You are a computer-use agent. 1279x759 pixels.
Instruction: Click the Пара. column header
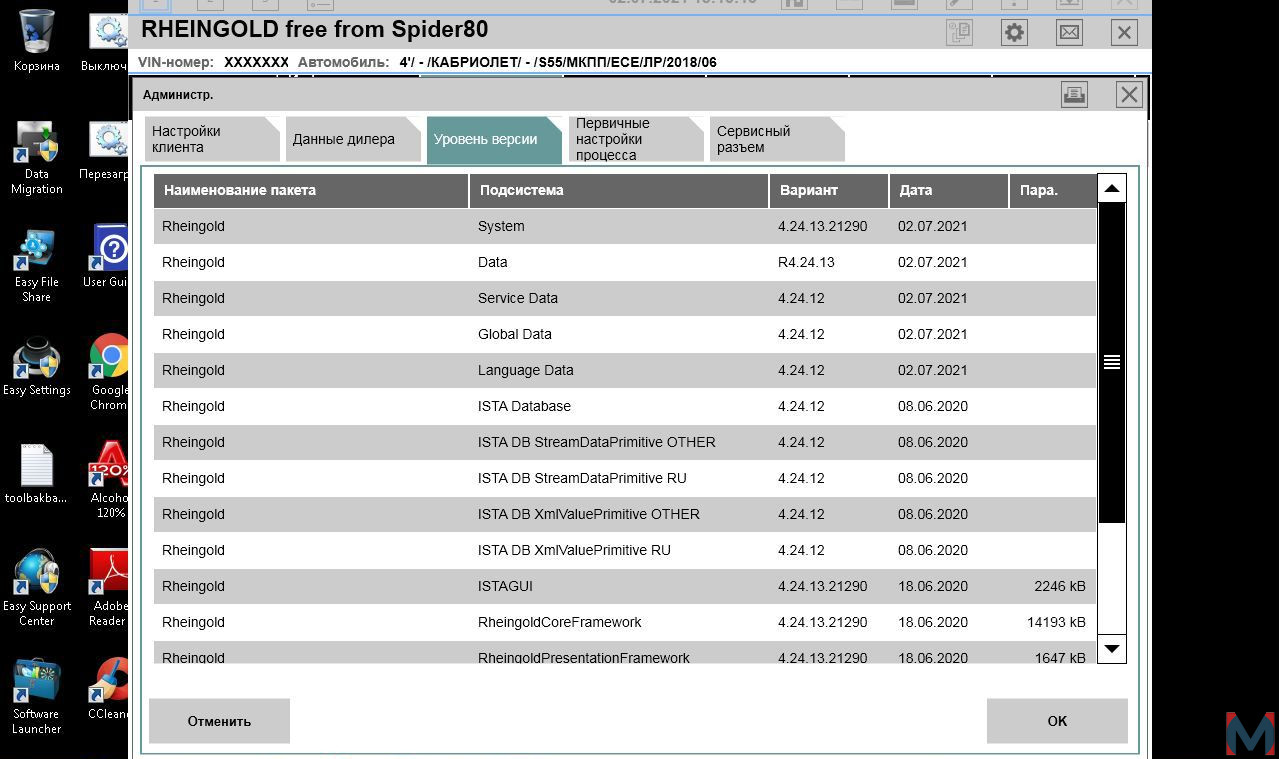(x=1053, y=190)
